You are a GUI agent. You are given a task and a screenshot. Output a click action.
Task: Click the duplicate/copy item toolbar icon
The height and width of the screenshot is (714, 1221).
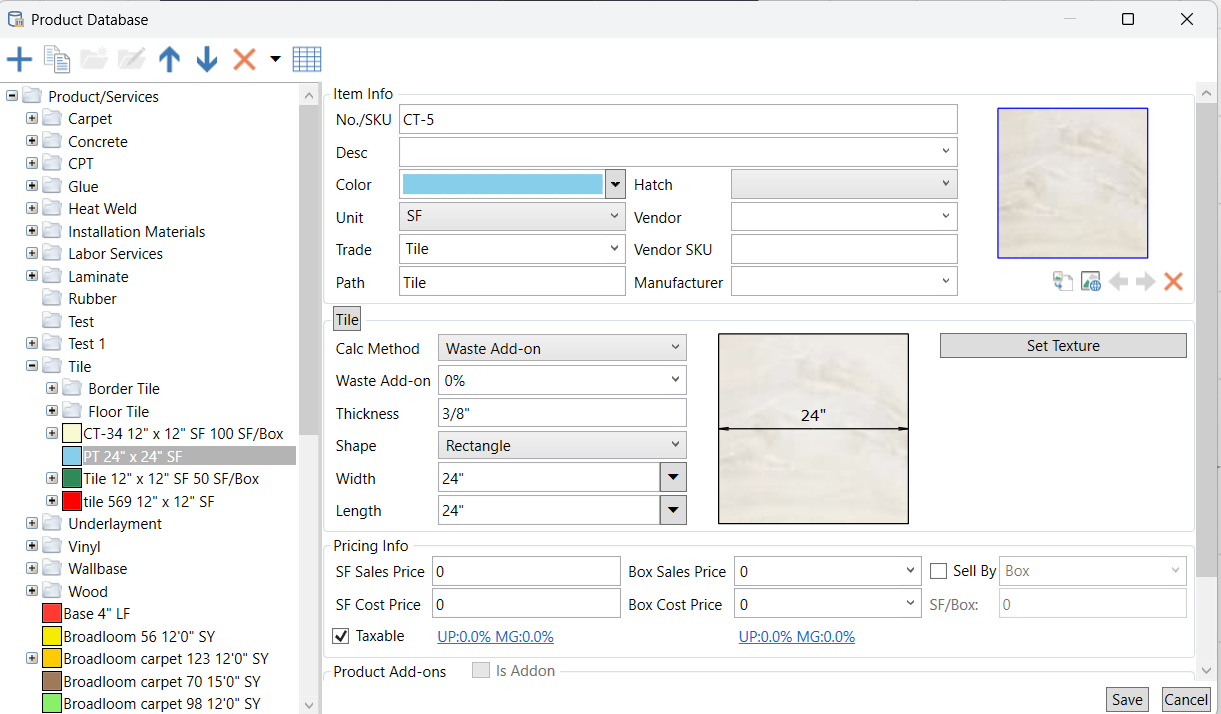[x=57, y=60]
